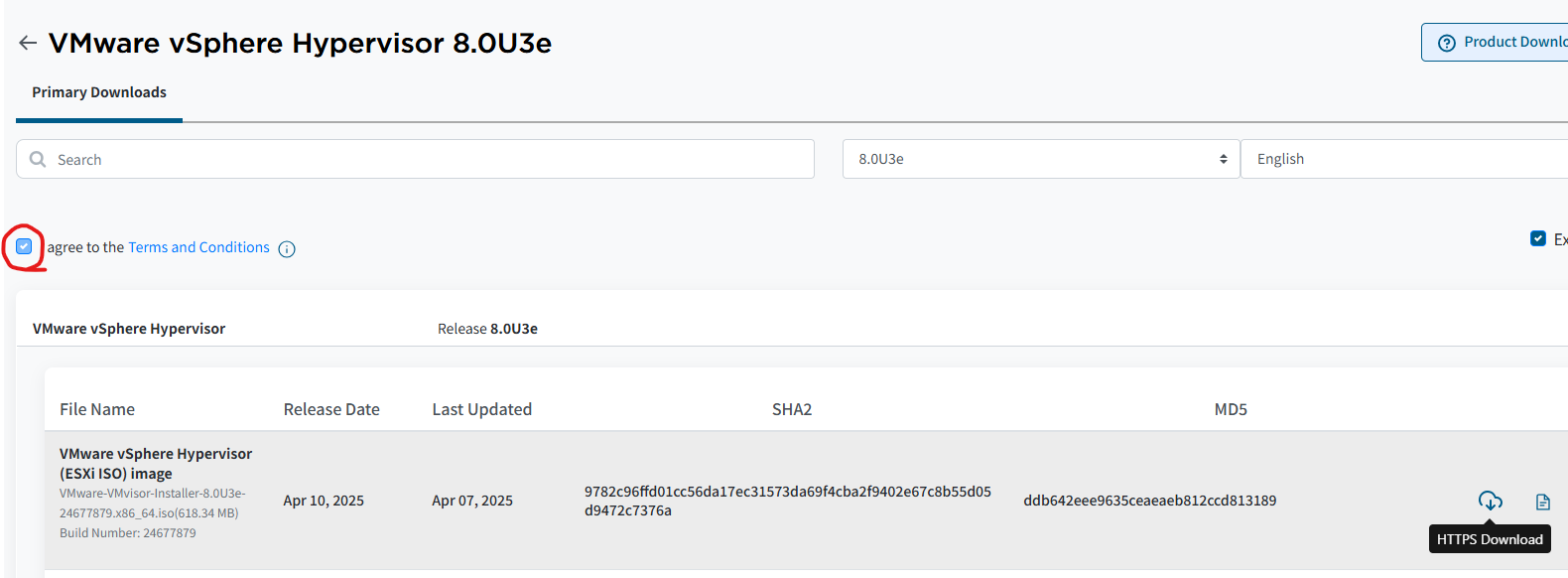Switch to the Primary Downloads tab
This screenshot has height=578, width=1568.
(99, 92)
